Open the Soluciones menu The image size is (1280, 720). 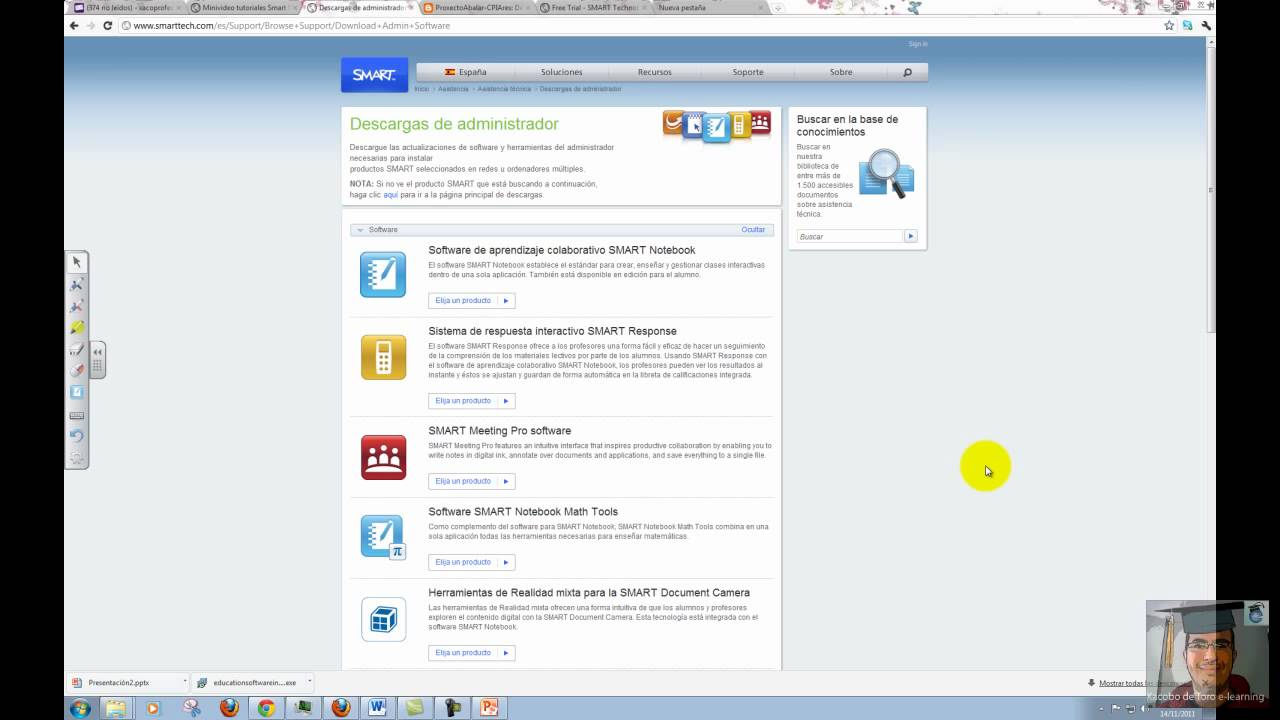click(x=561, y=72)
